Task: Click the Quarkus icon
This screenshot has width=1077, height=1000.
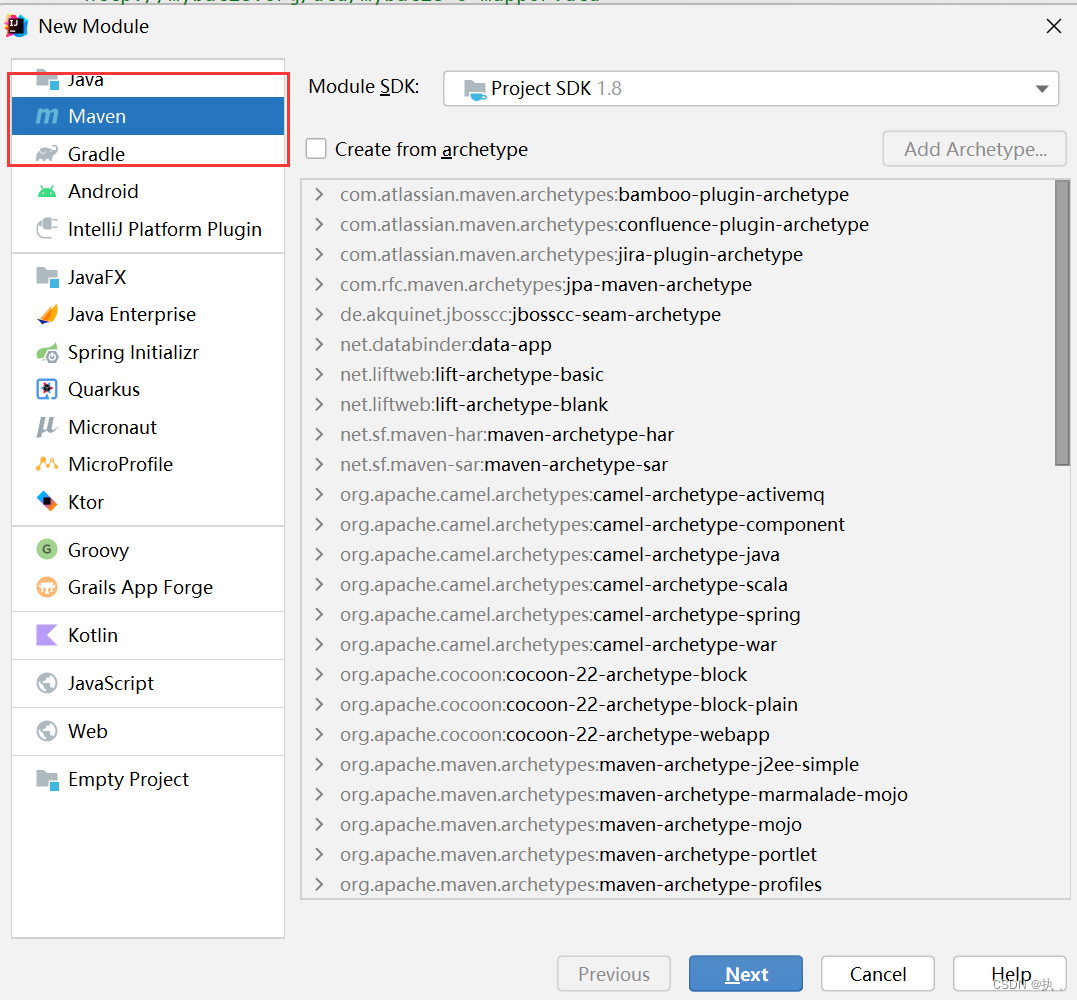Action: point(47,389)
